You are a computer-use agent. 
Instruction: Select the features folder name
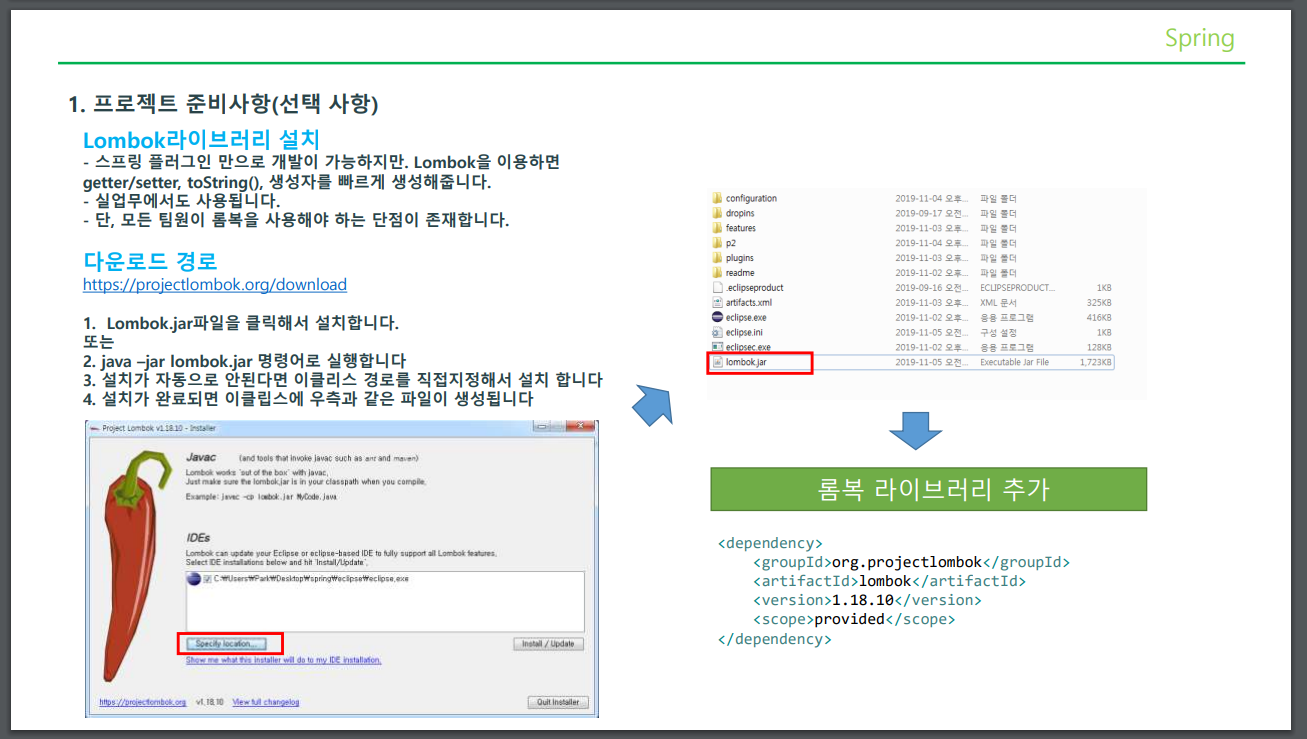[x=741, y=228]
